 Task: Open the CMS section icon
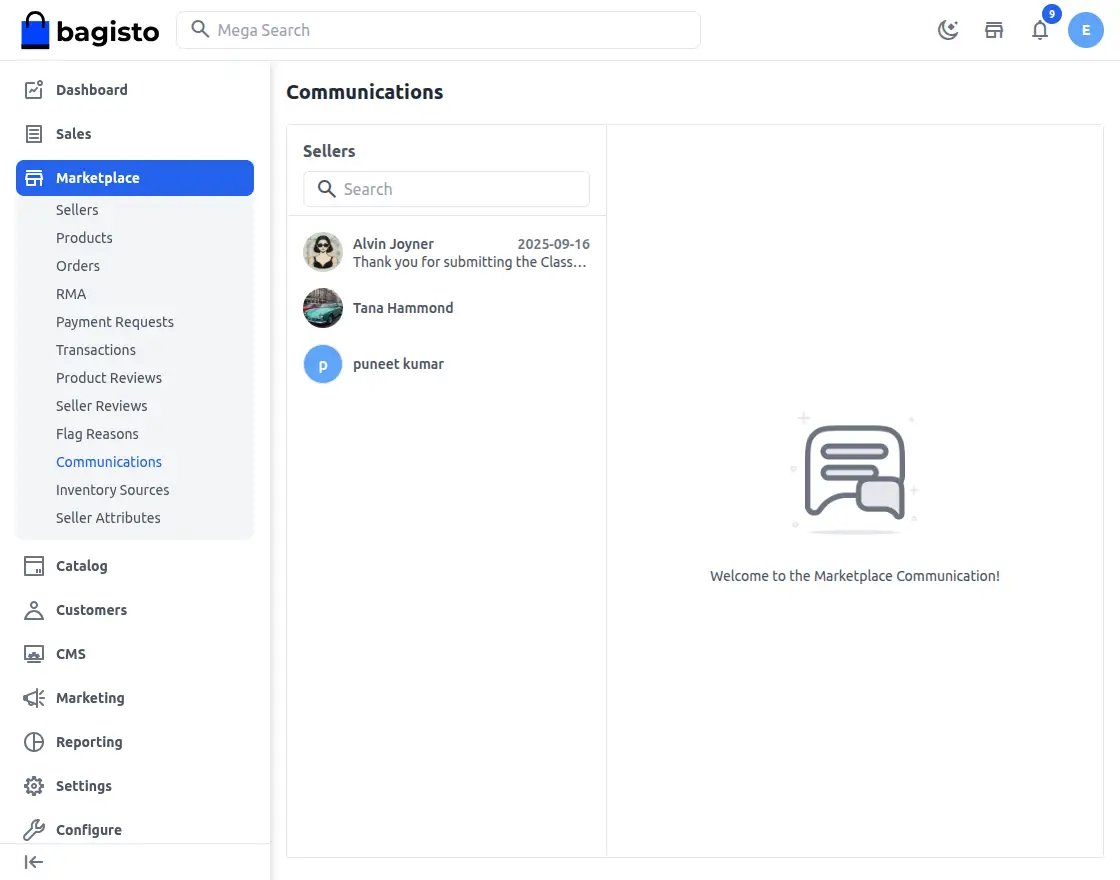pyautogui.click(x=31, y=653)
